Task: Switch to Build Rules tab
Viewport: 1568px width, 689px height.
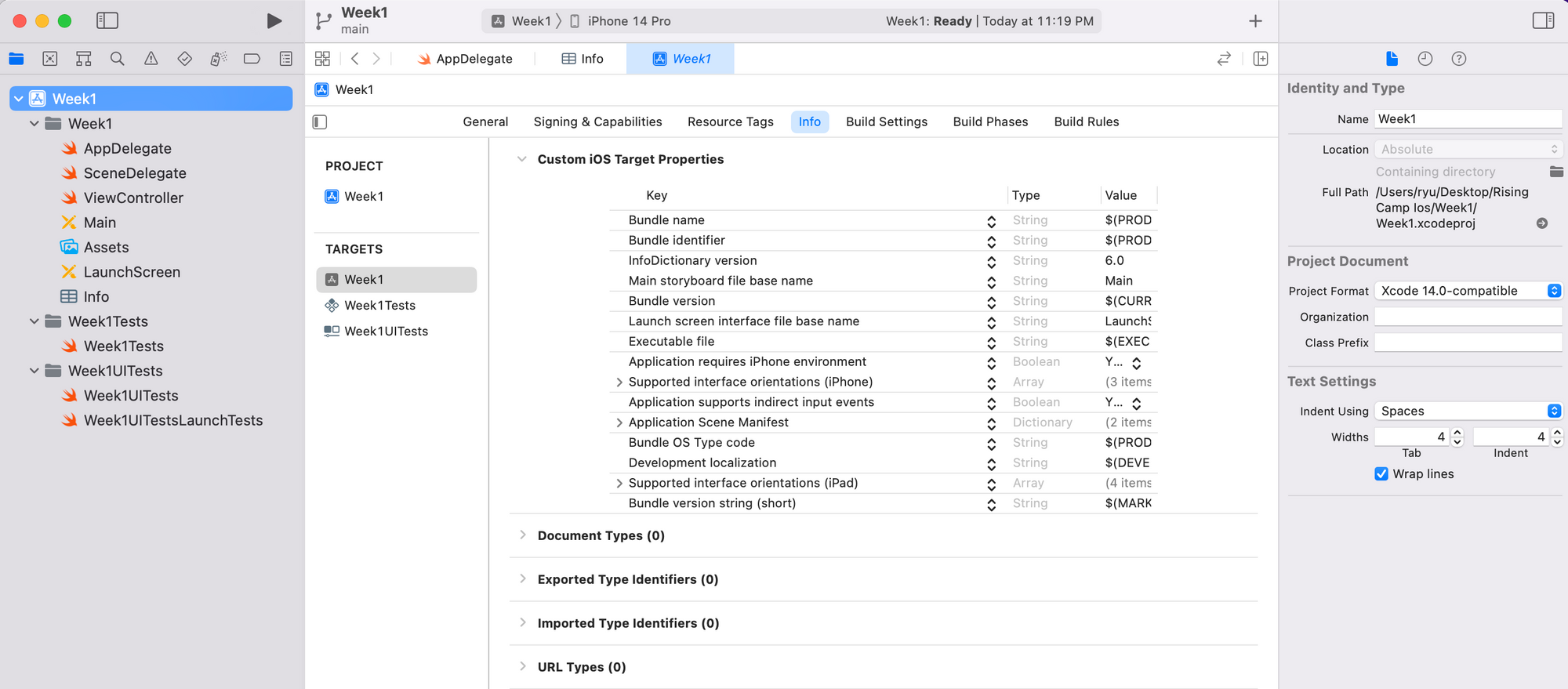Action: (x=1086, y=121)
